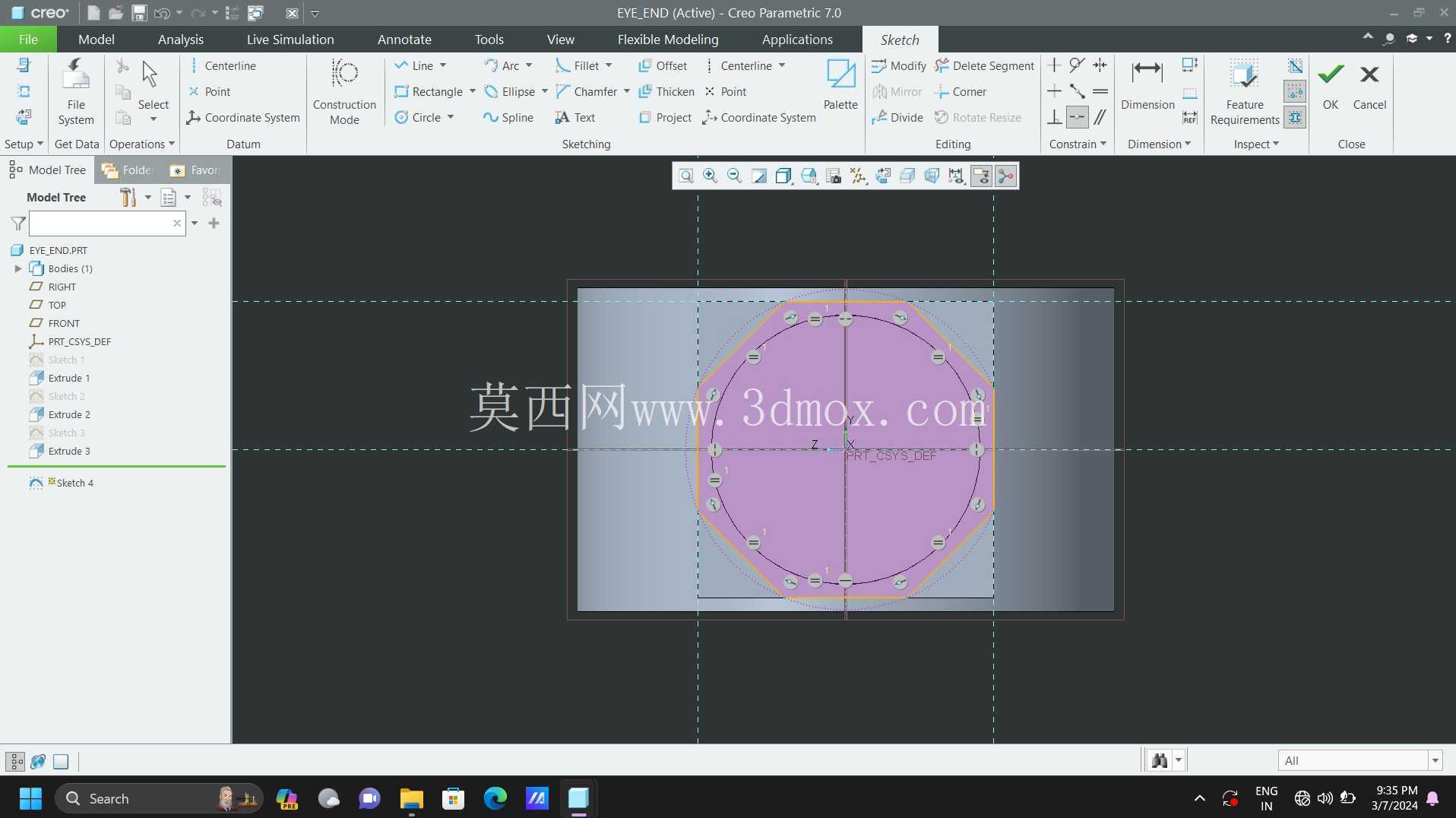Switch to the Flexible Modeling tab
1456x818 pixels.
point(668,40)
